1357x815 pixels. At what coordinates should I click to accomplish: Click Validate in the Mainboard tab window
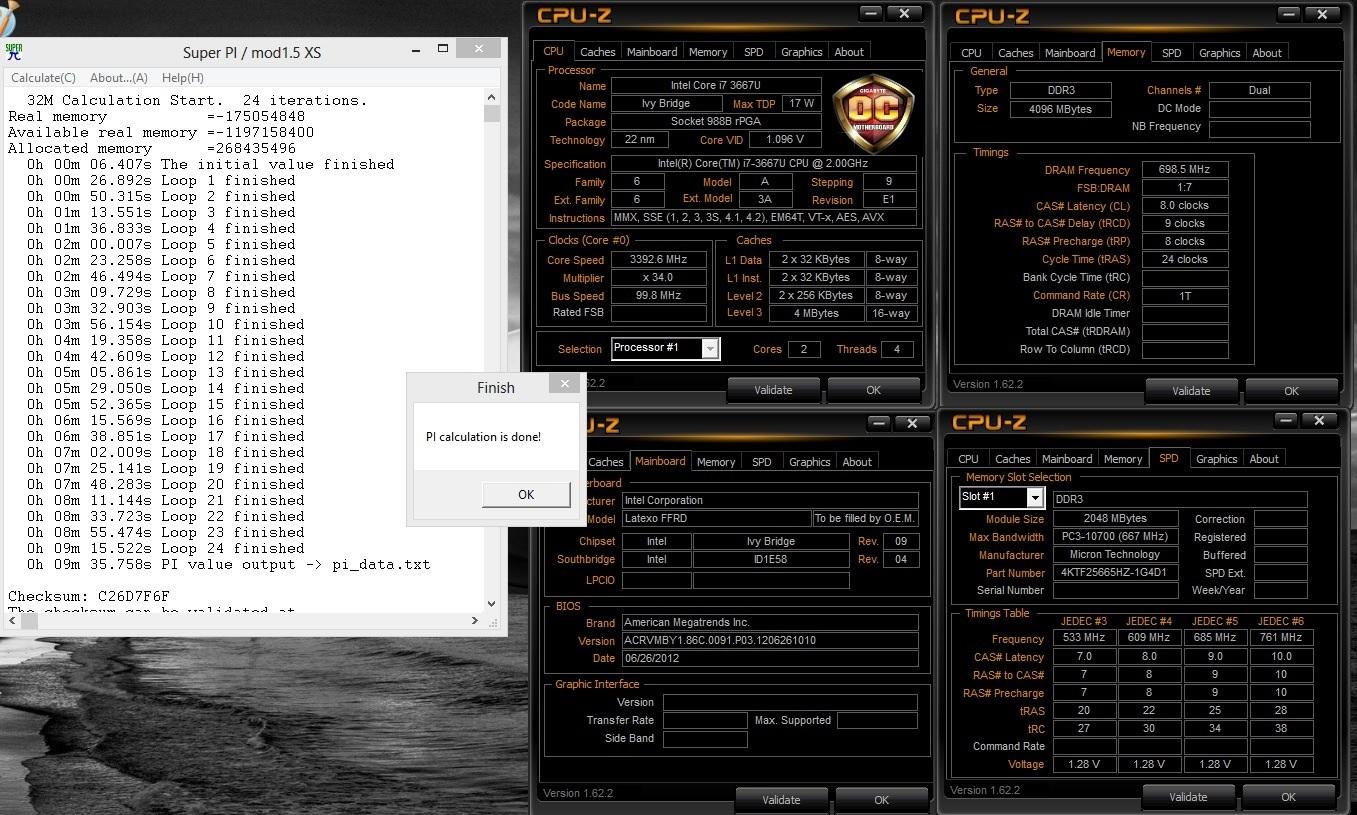tap(781, 799)
